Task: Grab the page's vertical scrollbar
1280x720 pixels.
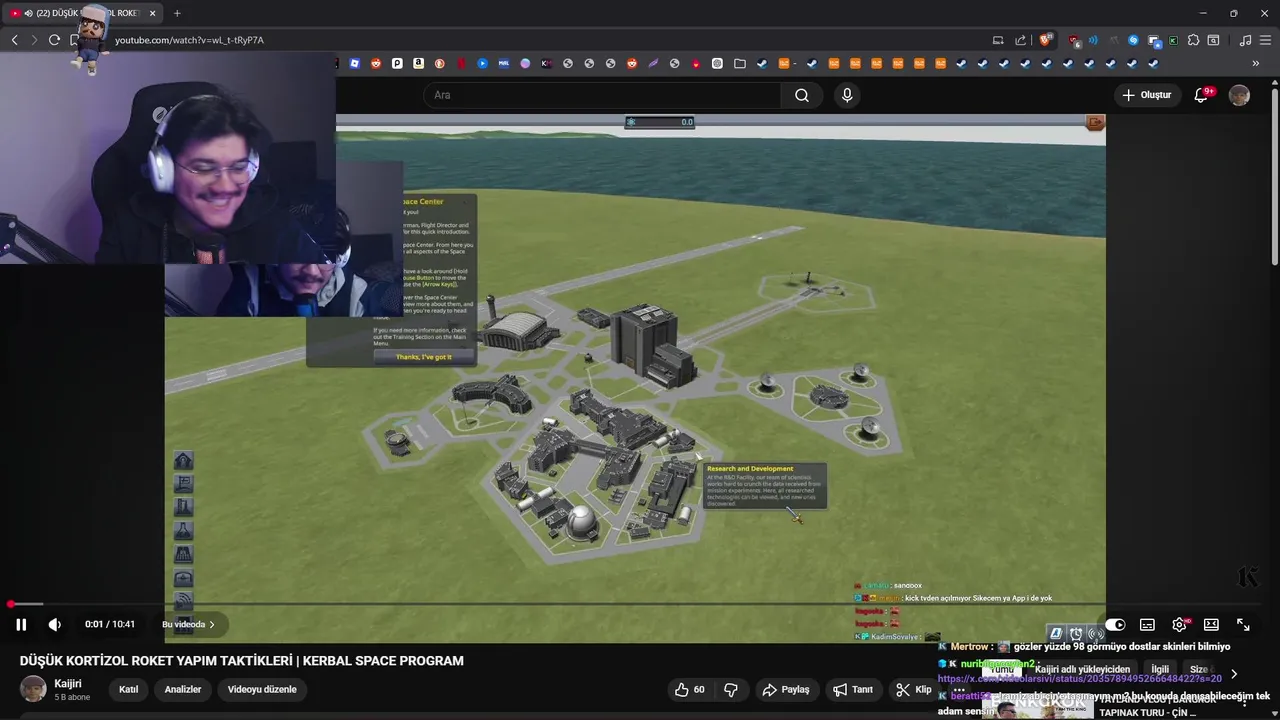Action: pyautogui.click(x=1274, y=175)
